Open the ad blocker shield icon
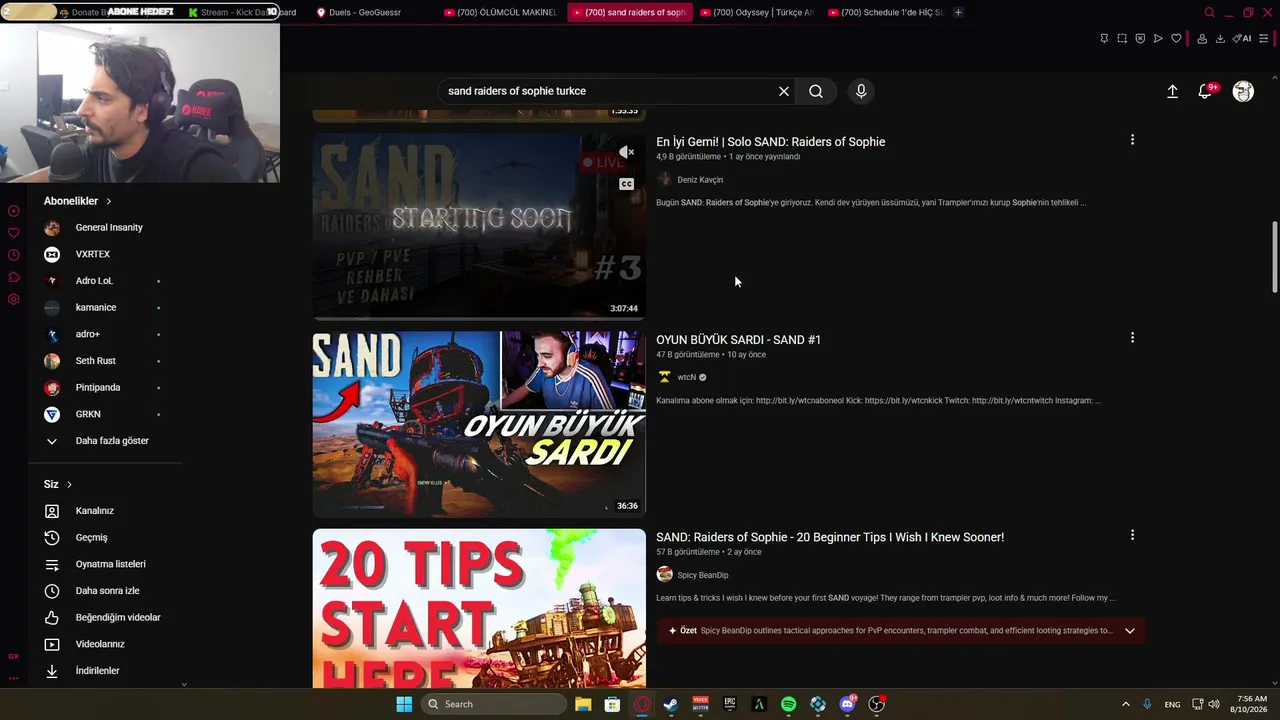Image resolution: width=1280 pixels, height=720 pixels. tap(1140, 39)
